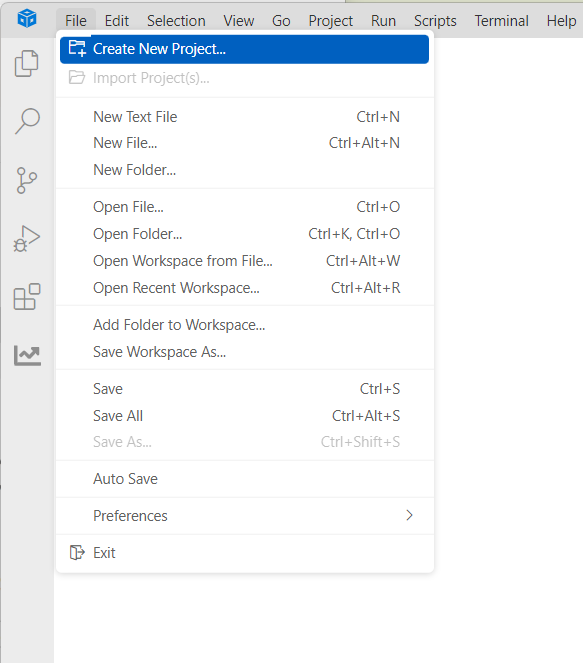Screen dimensions: 583x663
Task: Open the Edit menu
Action: tap(117, 21)
